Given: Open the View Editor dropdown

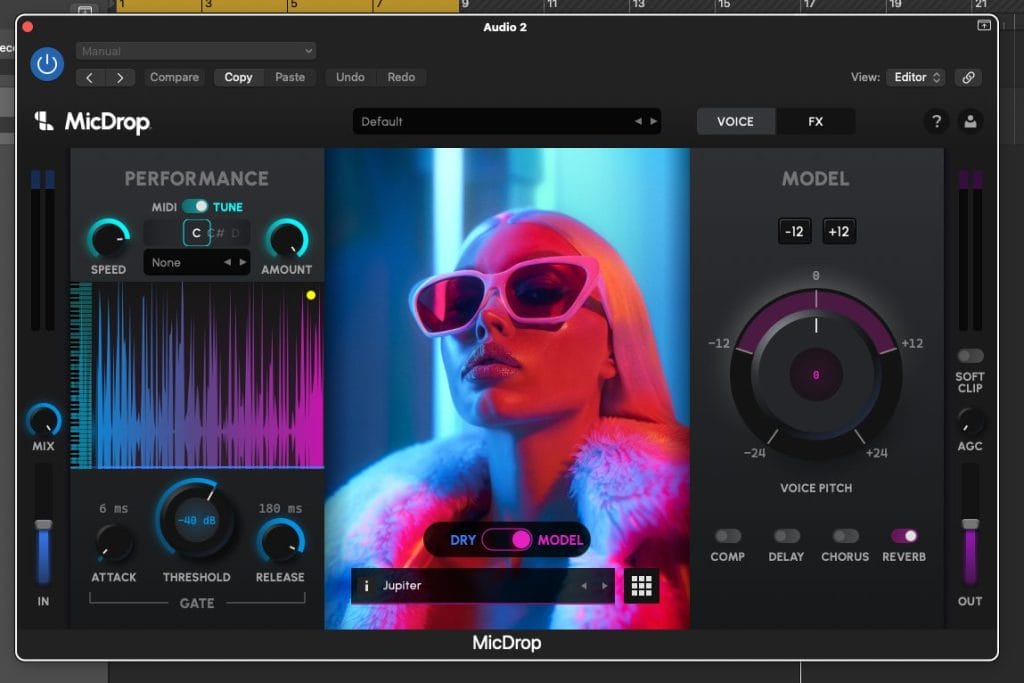Looking at the screenshot, I should pos(915,77).
